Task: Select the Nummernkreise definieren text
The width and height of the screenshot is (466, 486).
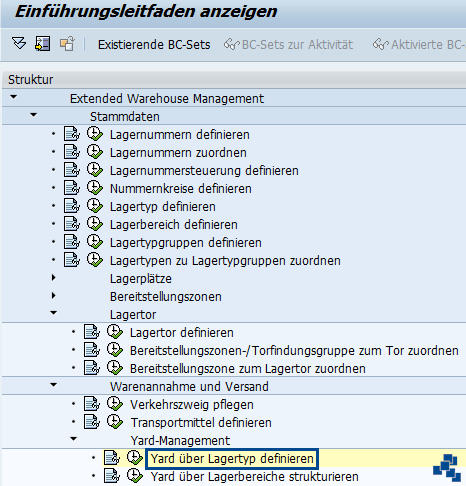Action: tap(181, 189)
